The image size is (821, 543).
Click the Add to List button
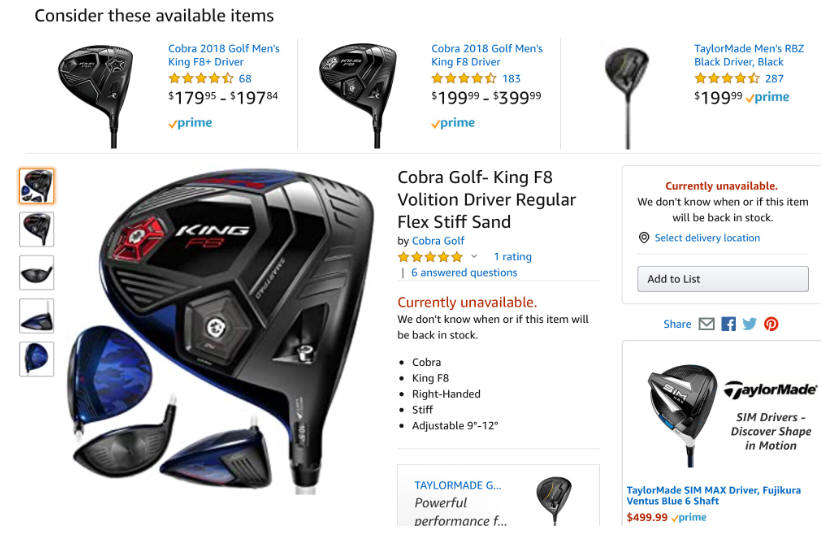coord(723,279)
